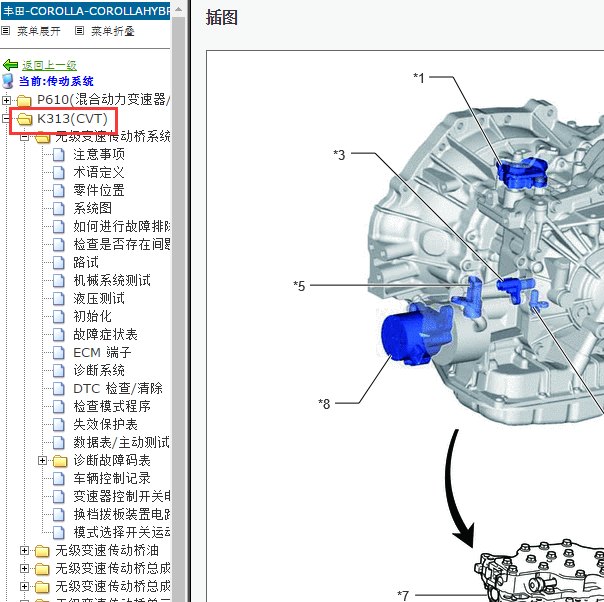The image size is (604, 602).
Task: Open the 零件位置 document
Action: pyautogui.click(x=99, y=190)
